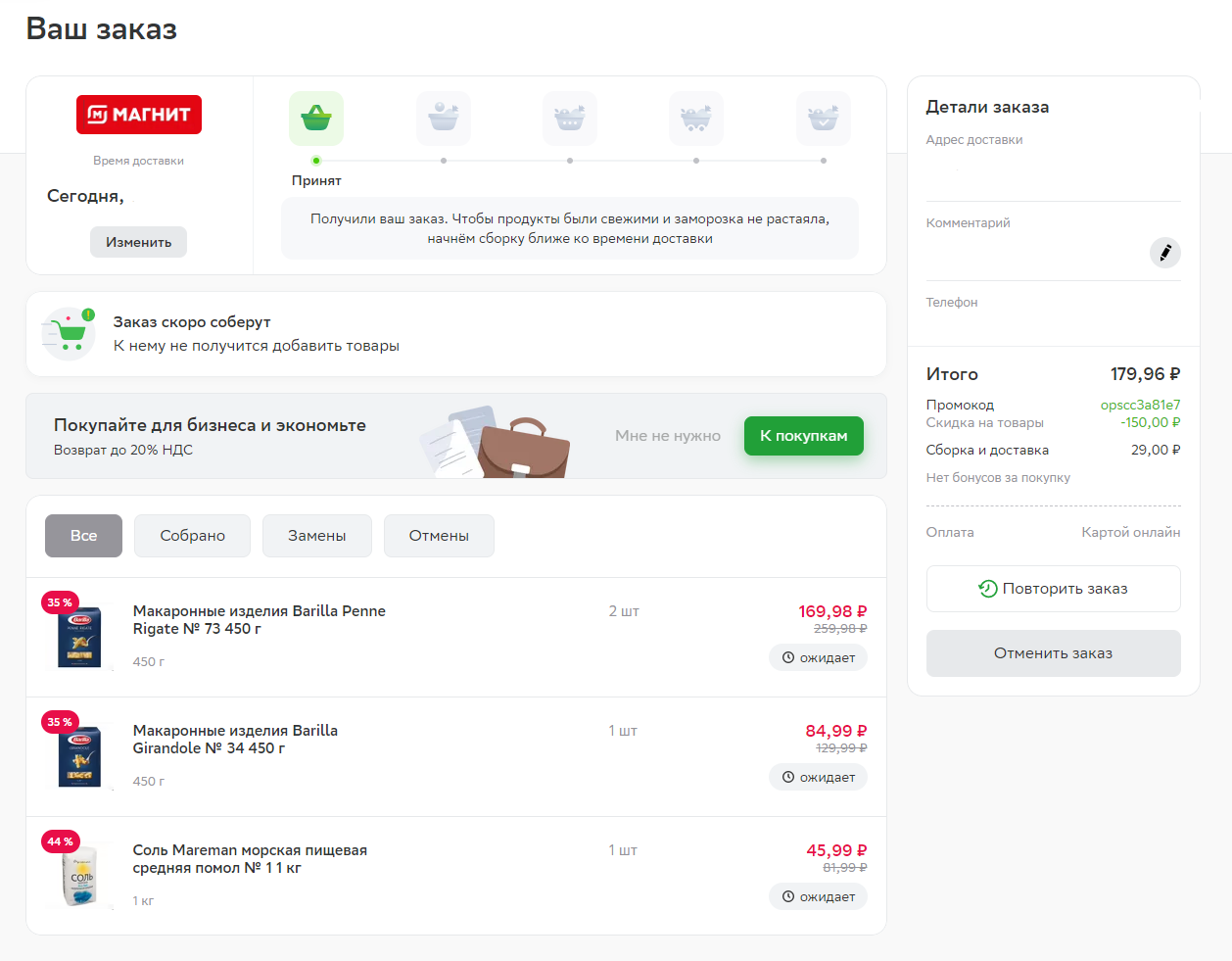Image resolution: width=1232 pixels, height=961 pixels.
Task: Switch to the 'Собрано' tab
Action: [193, 536]
